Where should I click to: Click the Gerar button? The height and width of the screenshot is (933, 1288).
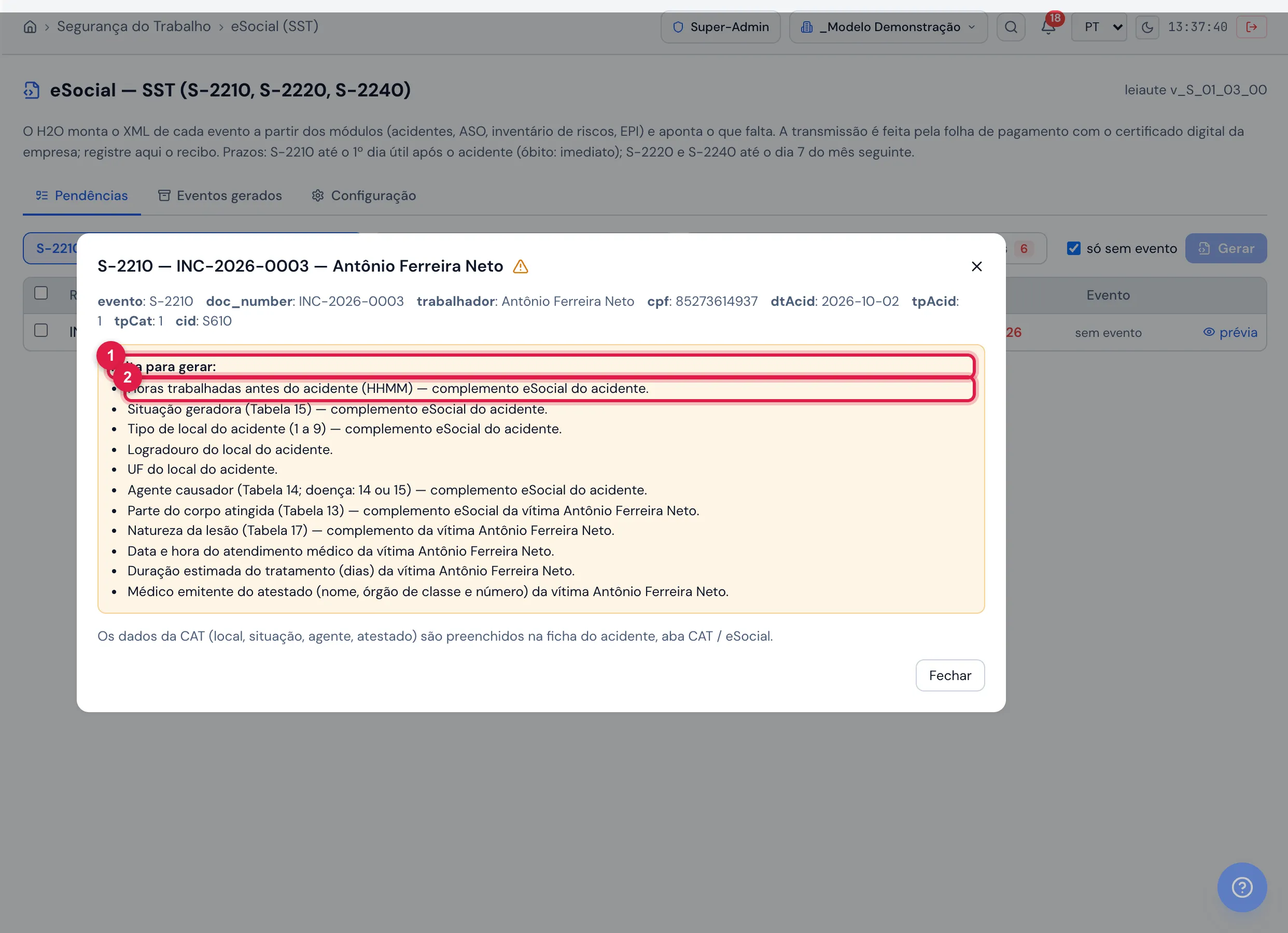click(x=1226, y=248)
